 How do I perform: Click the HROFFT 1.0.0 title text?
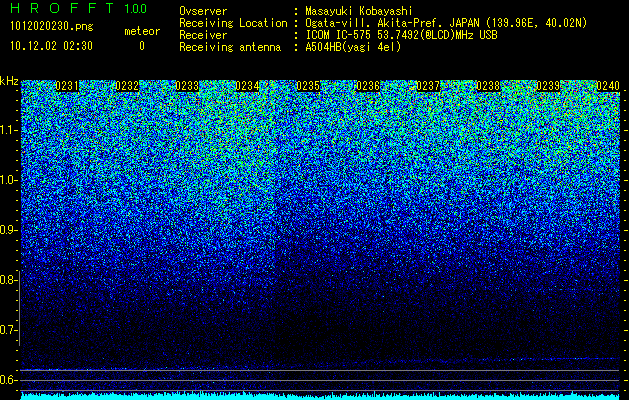[79, 8]
